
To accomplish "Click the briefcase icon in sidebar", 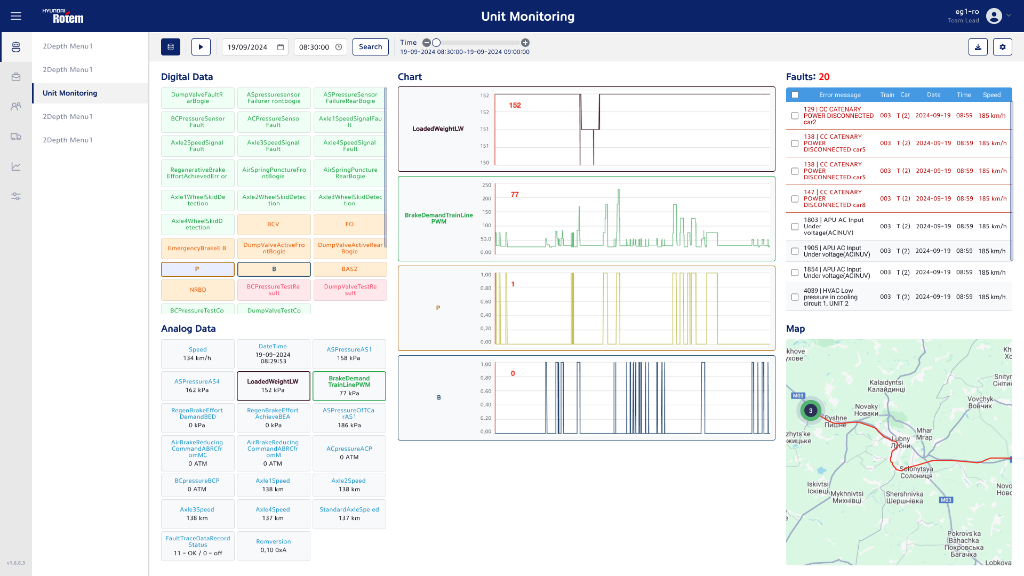I will 15,77.
